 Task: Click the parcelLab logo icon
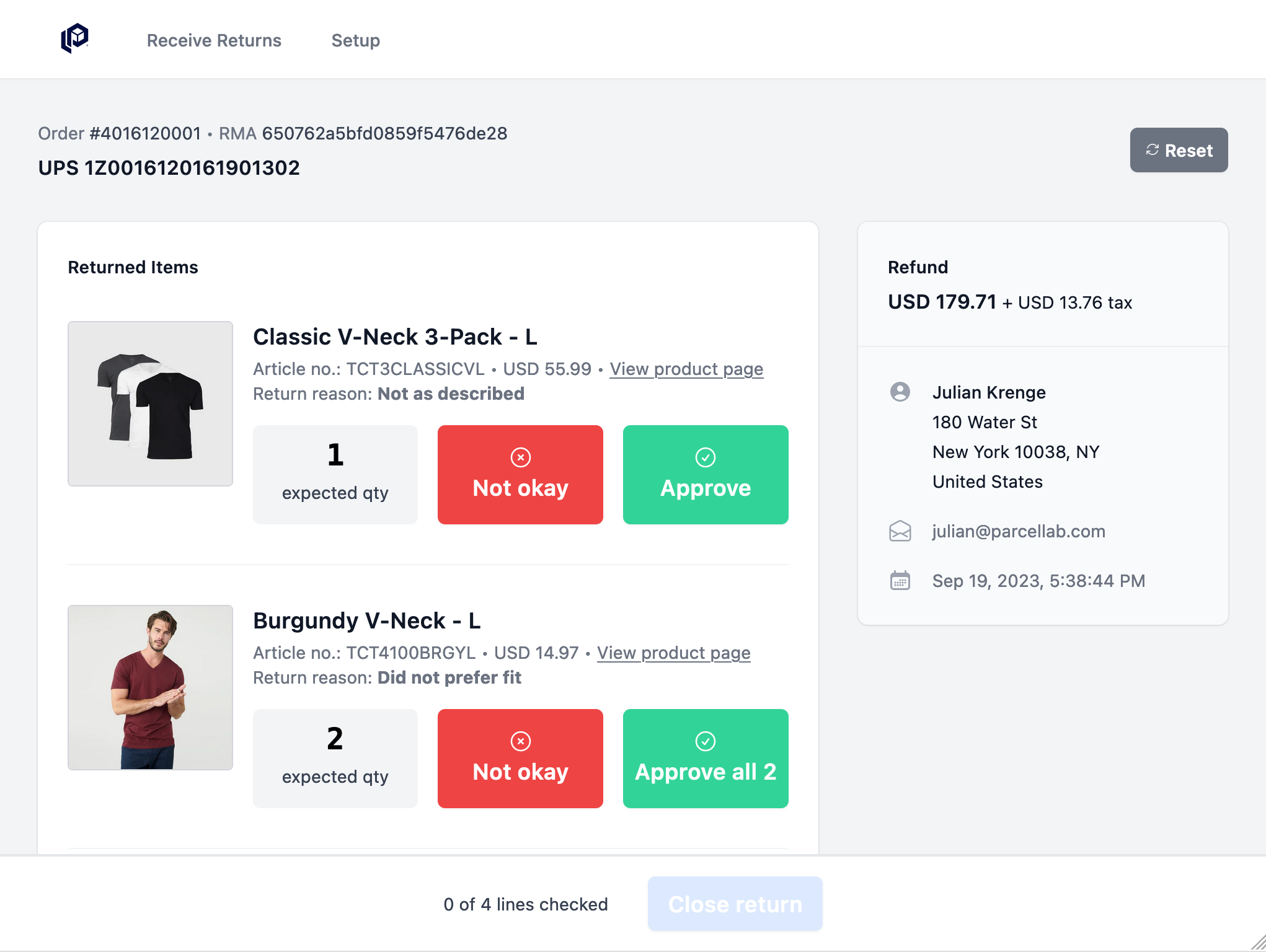[74, 38]
